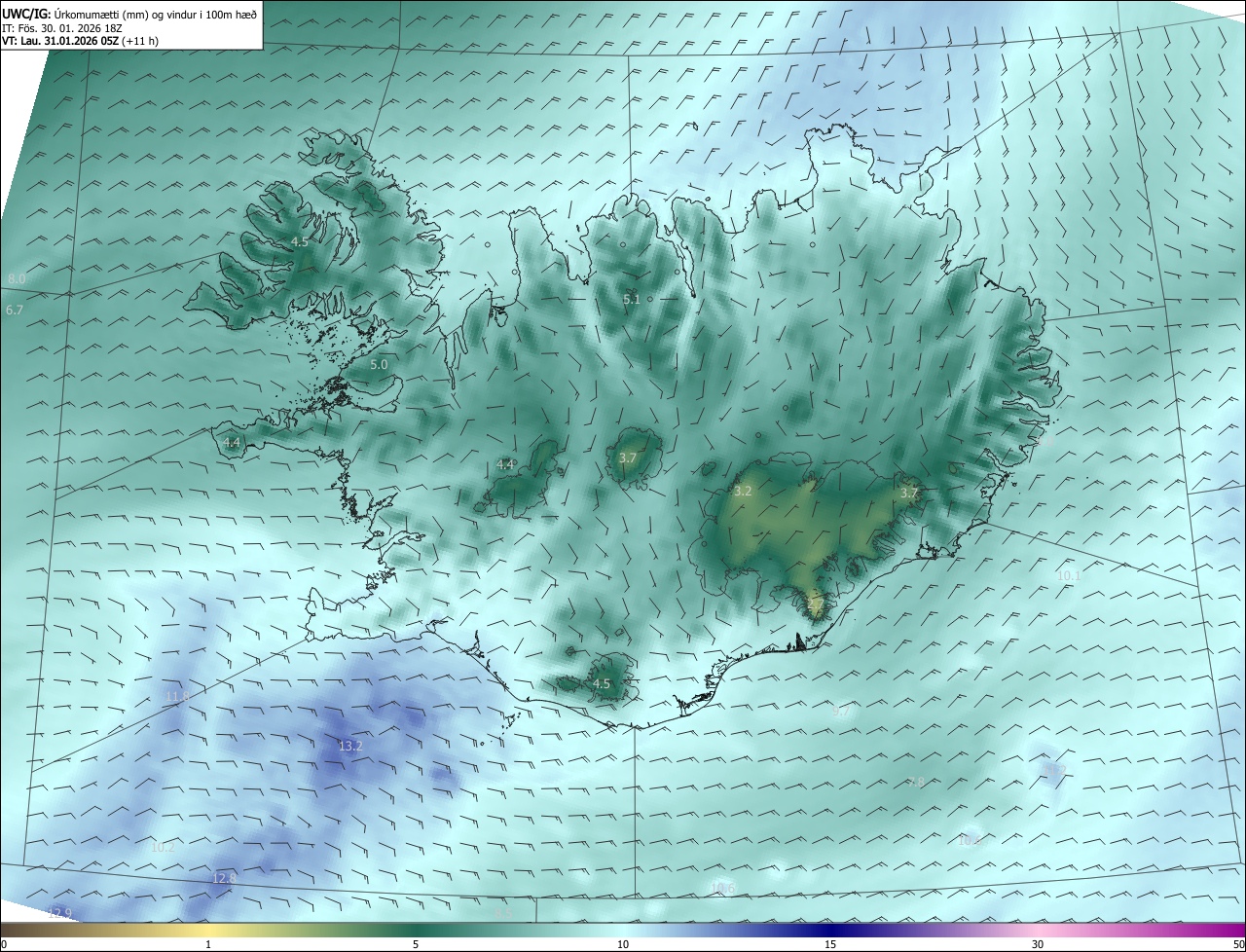Click the 7.8 map value
1246x952 pixels.
click(x=916, y=782)
